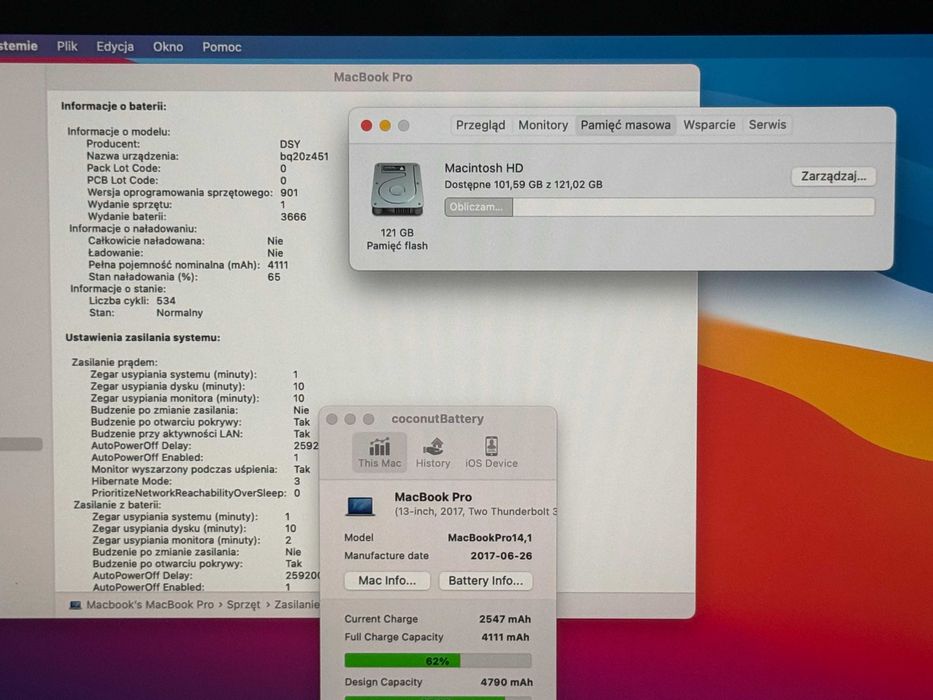Click the coconutBattery window title
Screen dimensions: 933x700
coord(437,419)
